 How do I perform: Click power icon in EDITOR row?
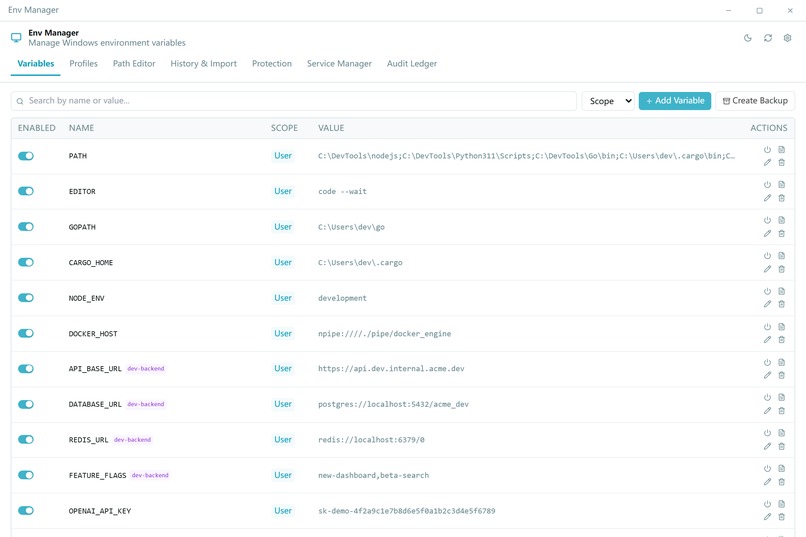pyautogui.click(x=767, y=184)
